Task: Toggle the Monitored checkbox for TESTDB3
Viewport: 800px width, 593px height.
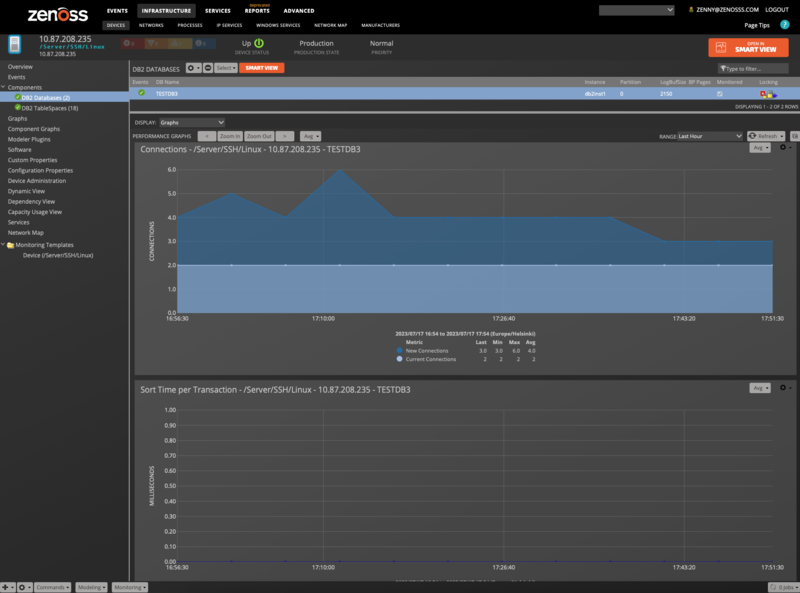Action: (x=719, y=94)
